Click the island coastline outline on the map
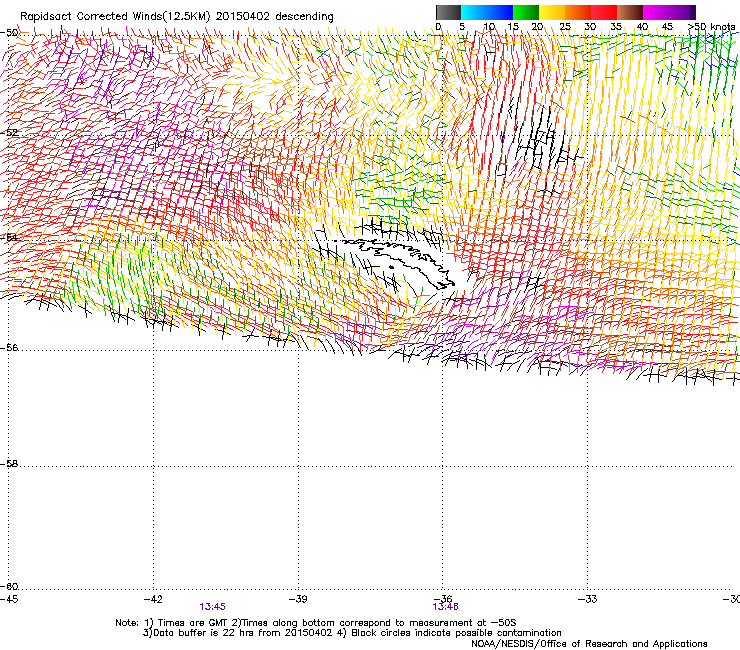Screen dimensions: 740x650 [x=399, y=263]
